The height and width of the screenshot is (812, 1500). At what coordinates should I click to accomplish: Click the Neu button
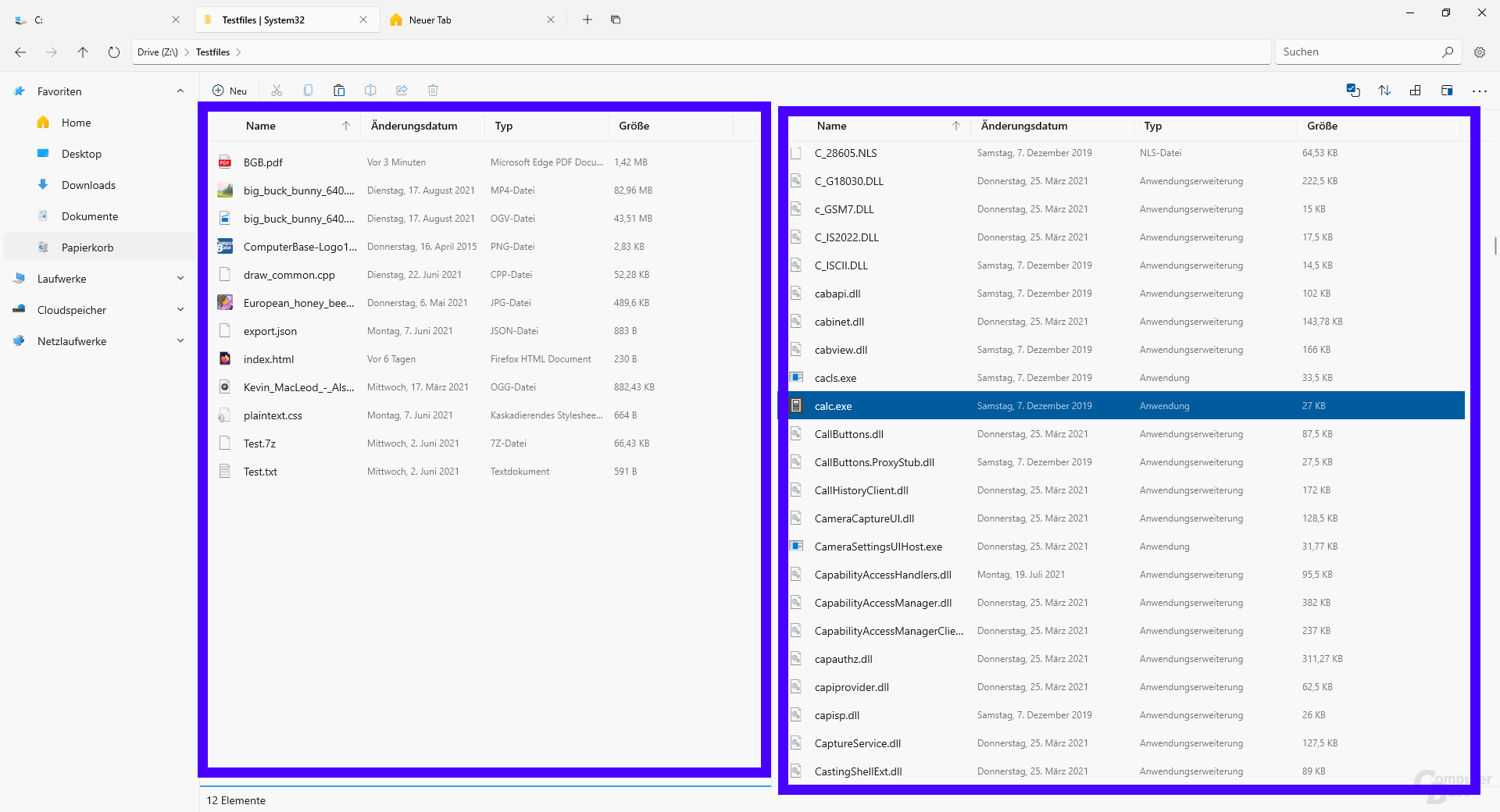230,91
